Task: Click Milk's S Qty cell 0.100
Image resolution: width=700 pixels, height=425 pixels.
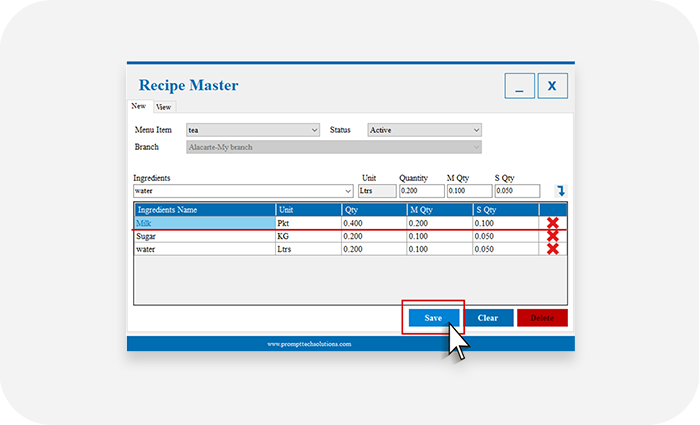Action: [506, 223]
